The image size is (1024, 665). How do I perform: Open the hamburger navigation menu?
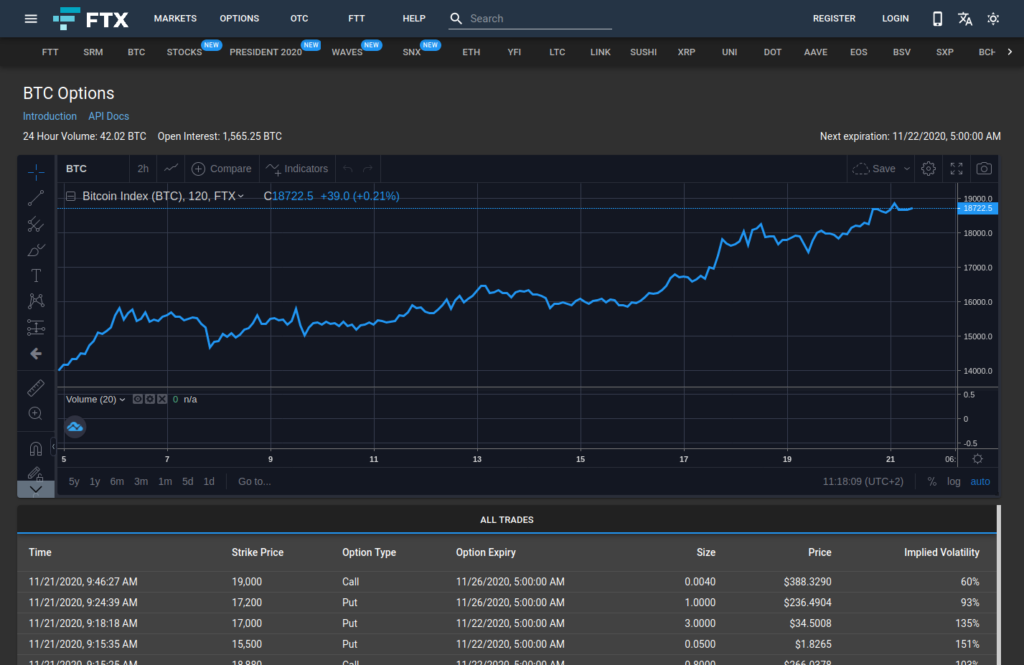(31, 18)
